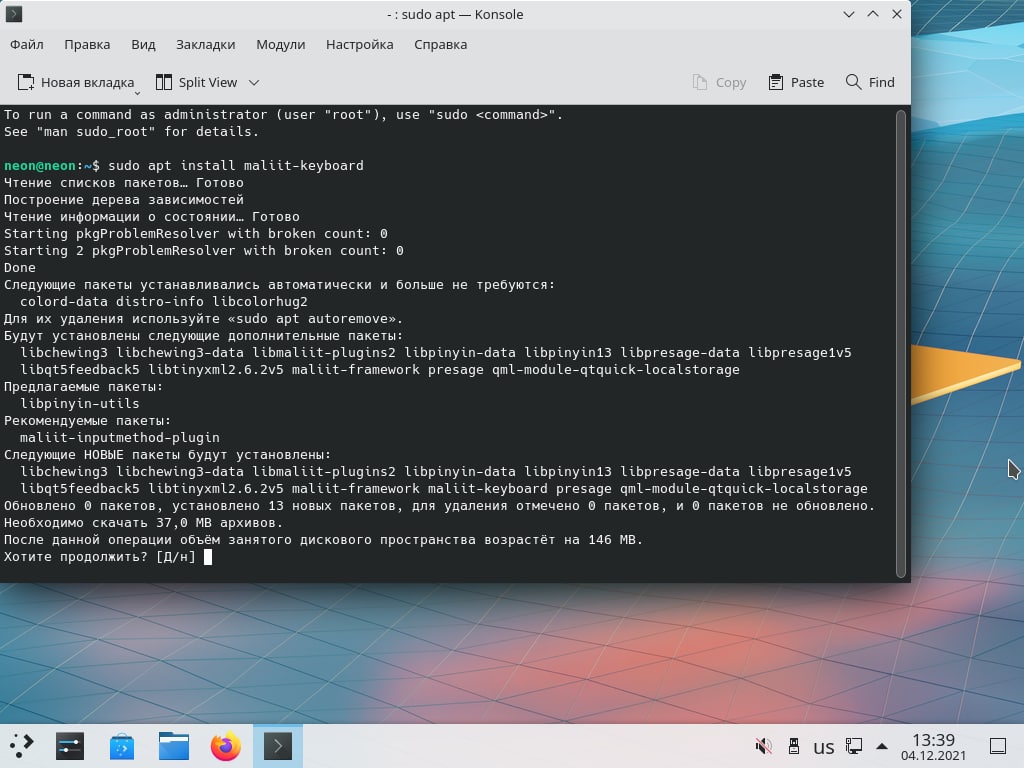
Task: Click the sudo apt install maliit-keyboard command text
Action: tap(236, 165)
